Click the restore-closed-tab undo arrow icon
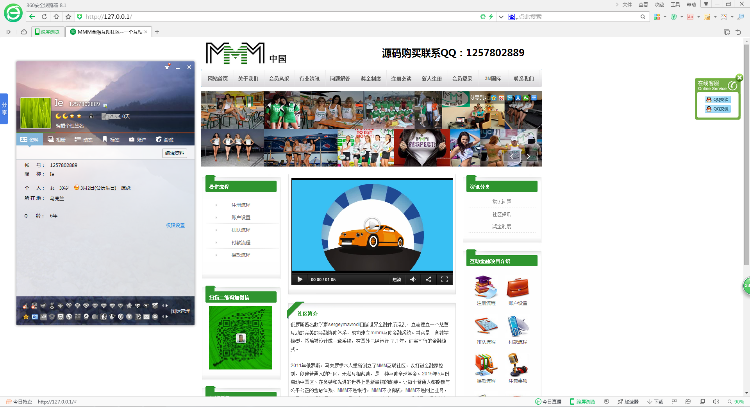750x407 pixels. (x=739, y=32)
